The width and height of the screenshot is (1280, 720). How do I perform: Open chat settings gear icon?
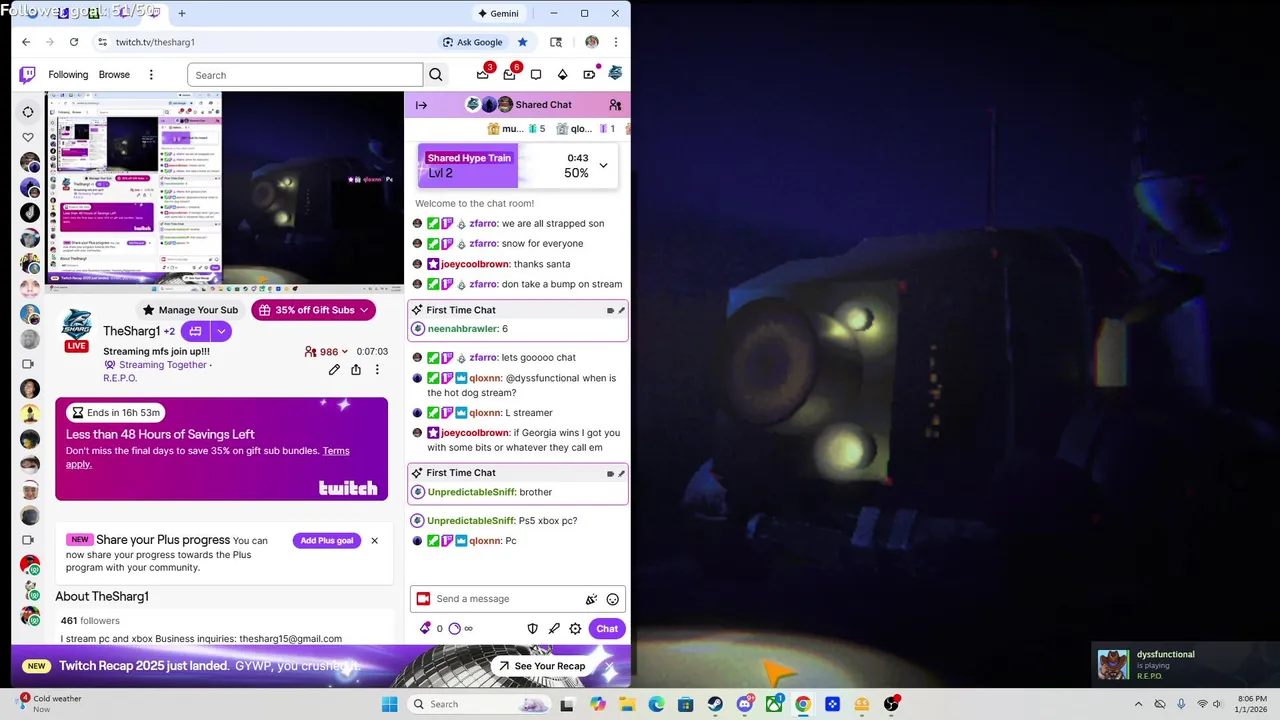click(x=575, y=629)
